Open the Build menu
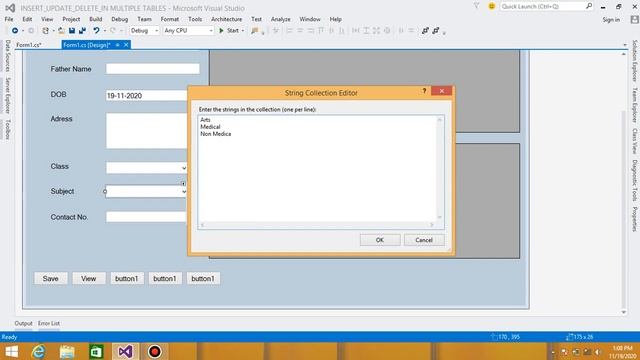This screenshot has height=360, width=640. [x=96, y=19]
